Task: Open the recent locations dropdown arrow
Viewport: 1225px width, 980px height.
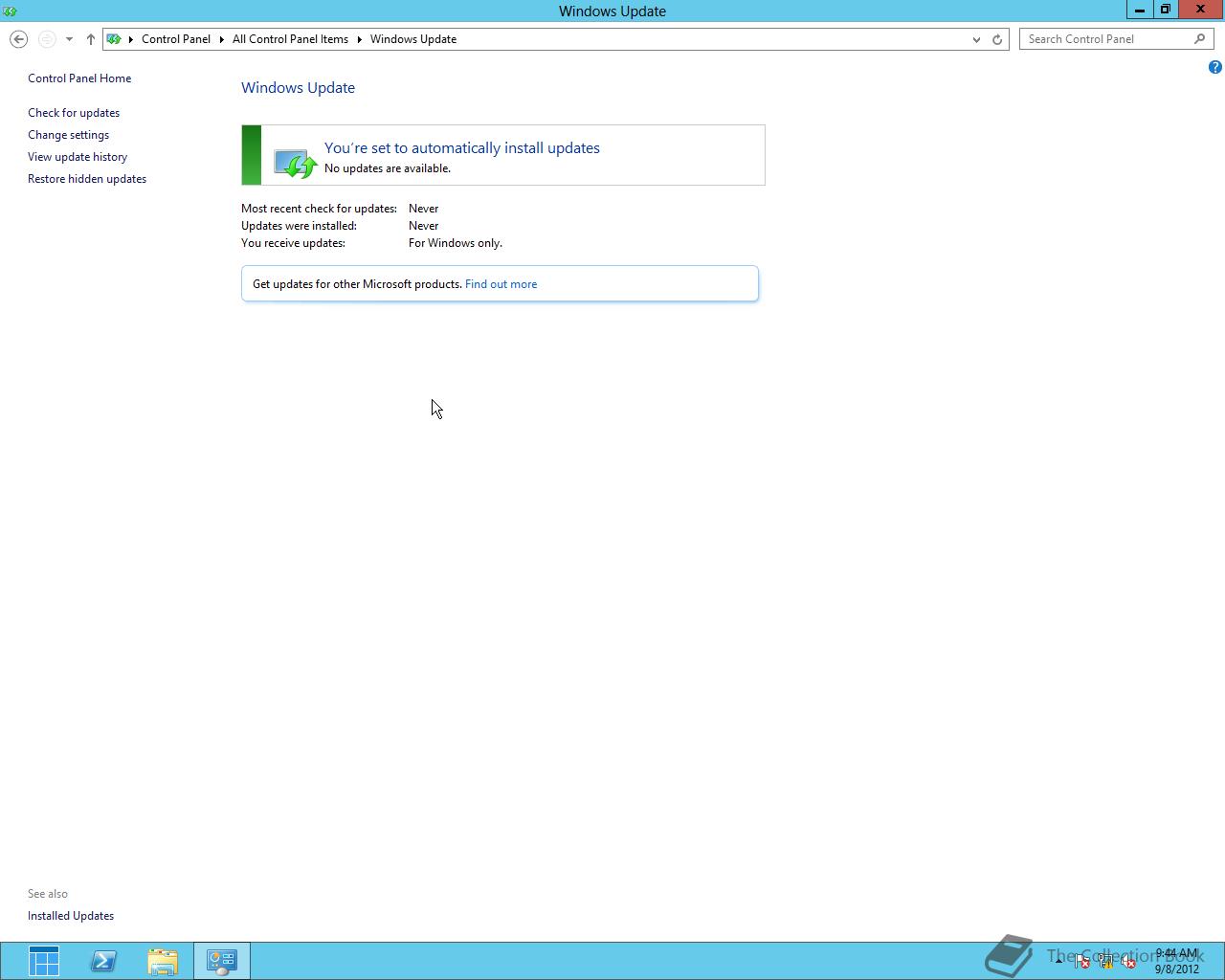Action: (x=69, y=39)
